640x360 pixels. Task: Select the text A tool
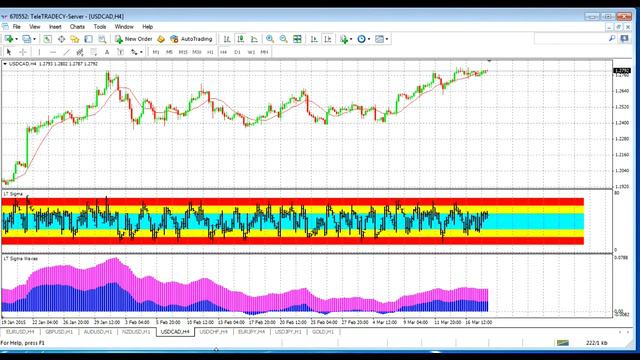click(107, 52)
